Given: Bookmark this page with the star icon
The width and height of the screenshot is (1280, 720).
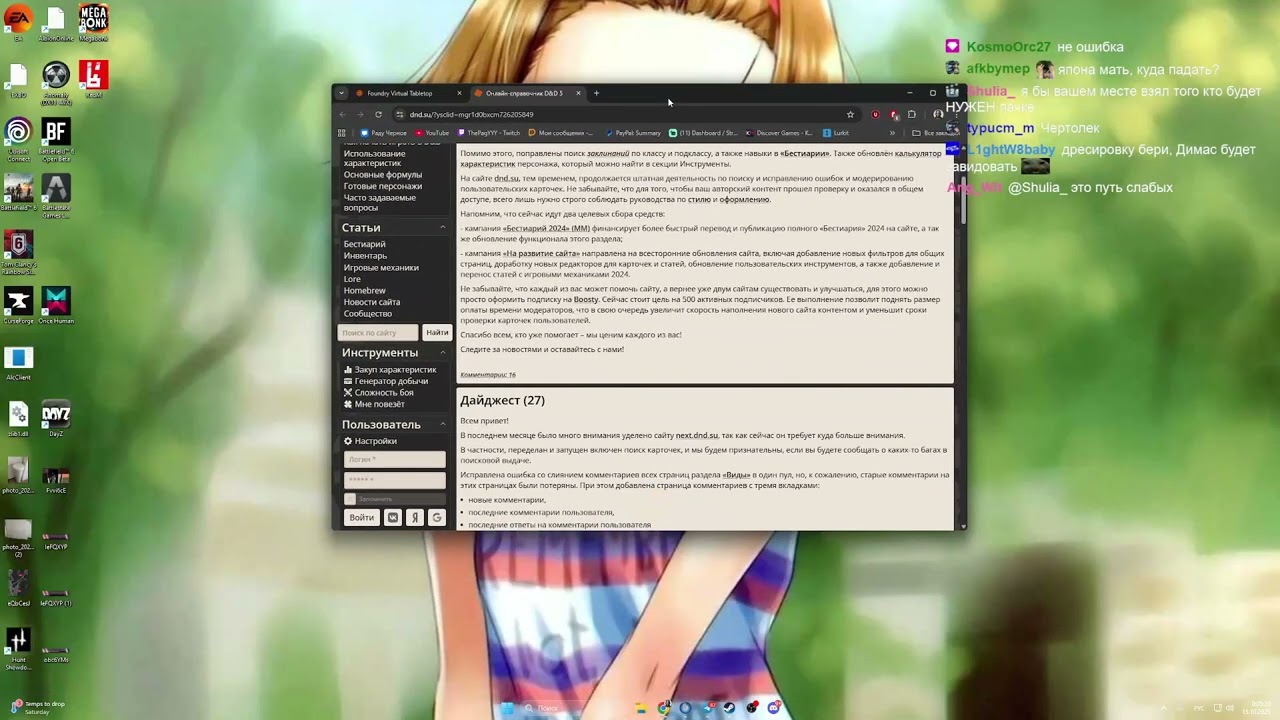Looking at the screenshot, I should pos(850,114).
